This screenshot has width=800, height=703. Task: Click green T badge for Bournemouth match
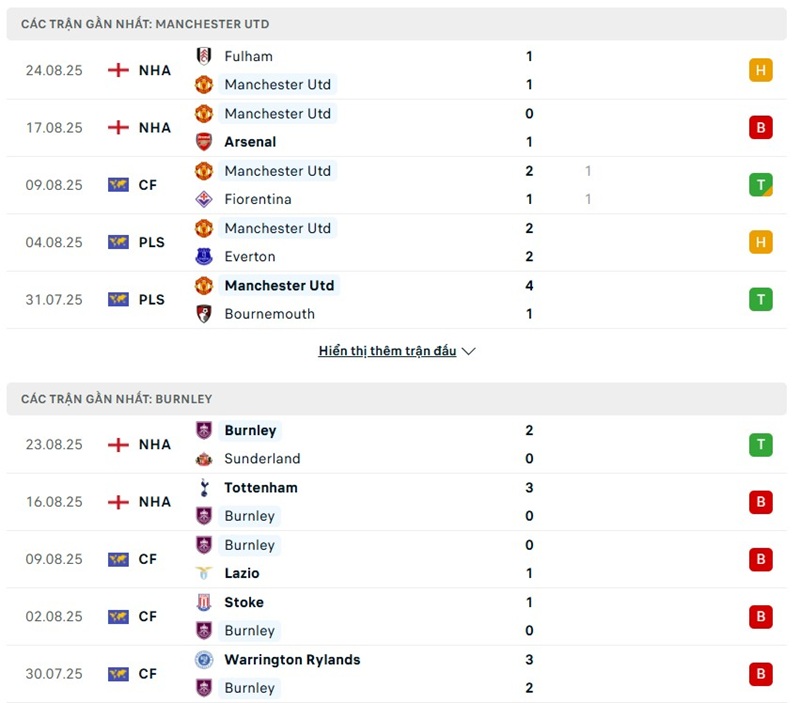pyautogui.click(x=760, y=299)
